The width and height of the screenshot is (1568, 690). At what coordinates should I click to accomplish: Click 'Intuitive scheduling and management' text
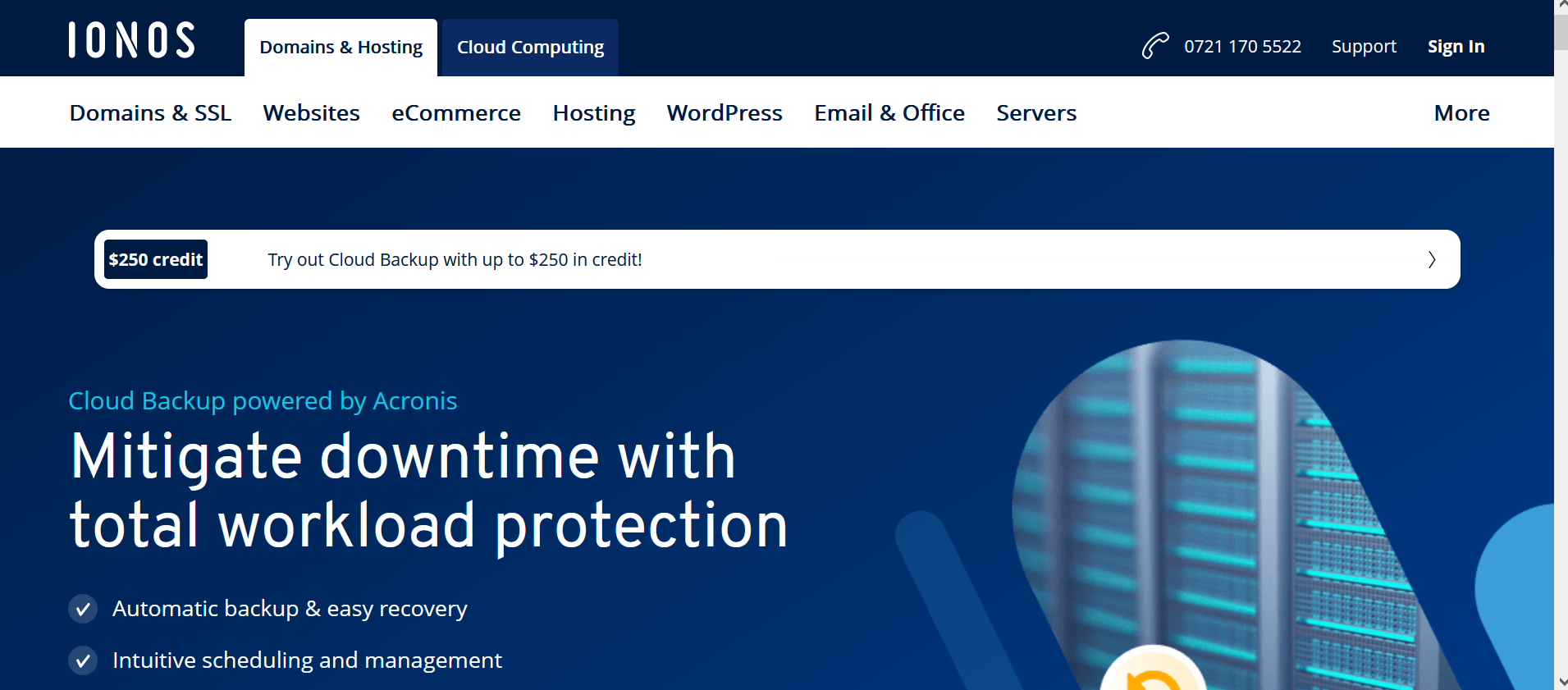pyautogui.click(x=307, y=660)
